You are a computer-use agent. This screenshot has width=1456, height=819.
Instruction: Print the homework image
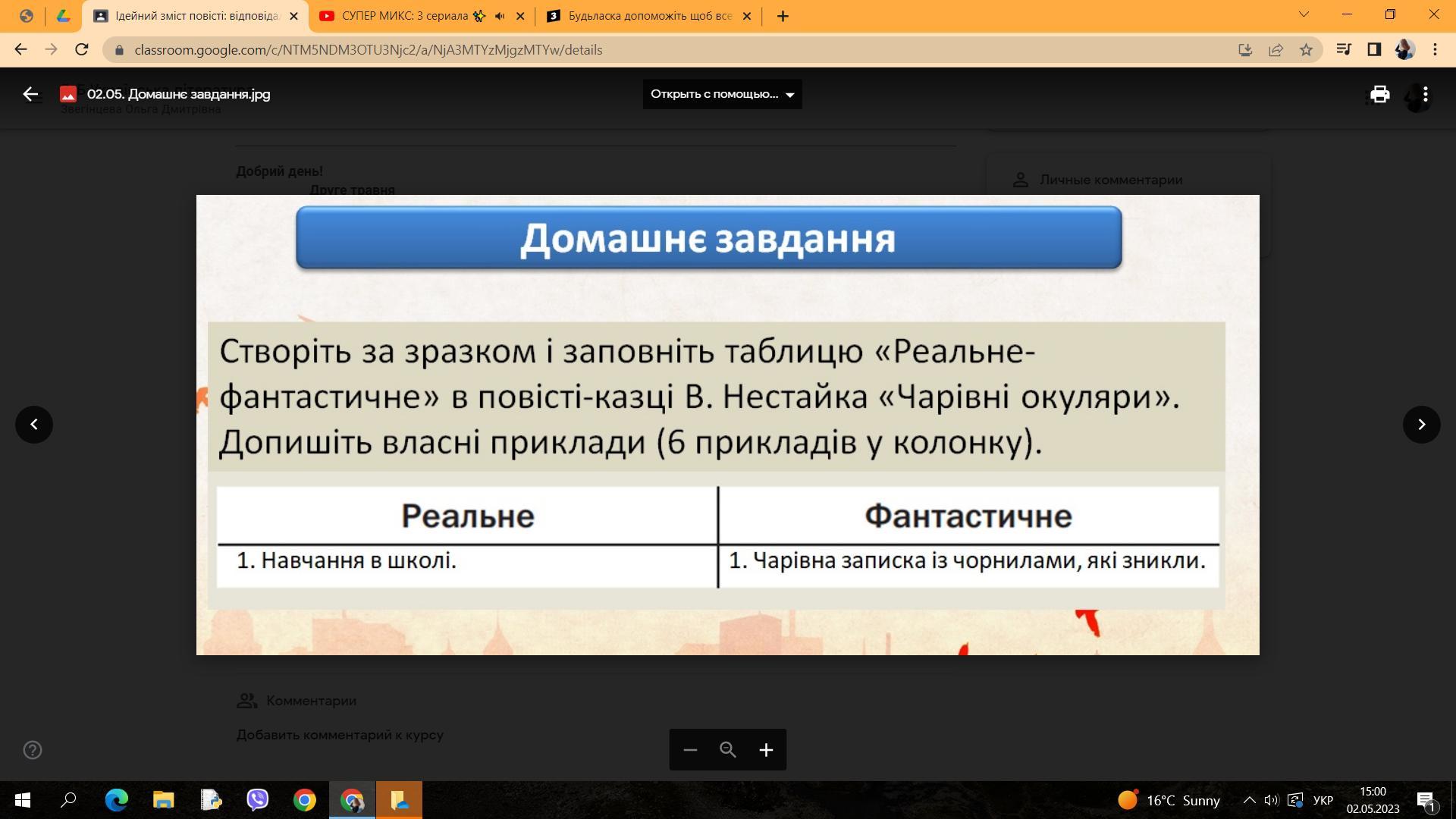(x=1379, y=94)
